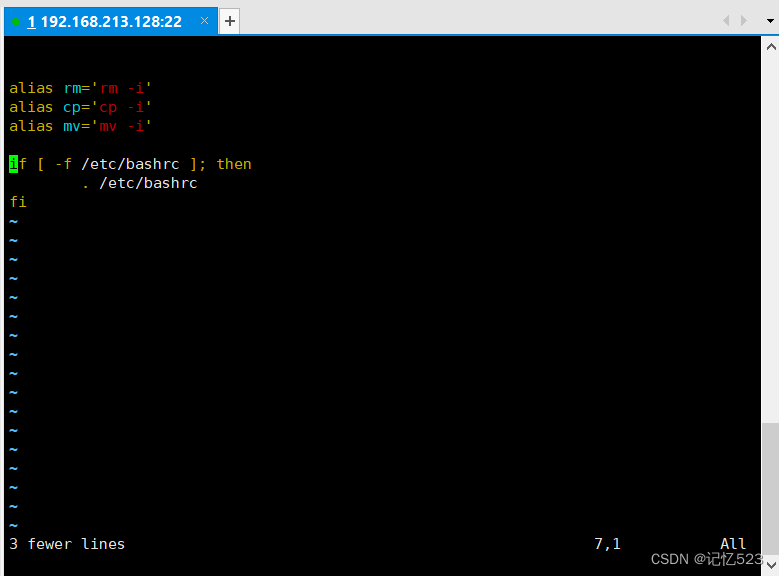
Task: Click the scrollbar up arrow
Action: (771, 47)
